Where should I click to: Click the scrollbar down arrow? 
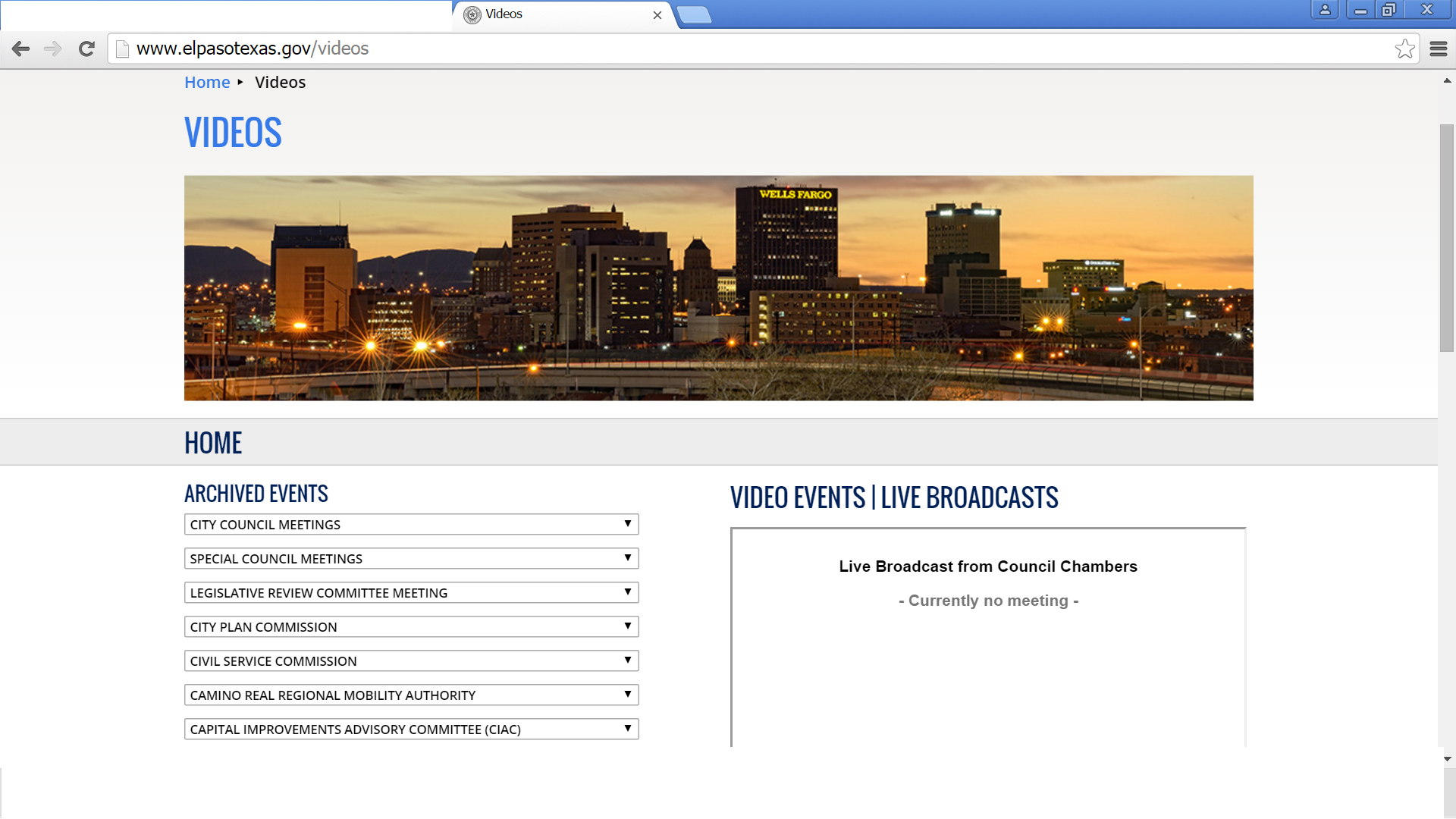click(x=1447, y=758)
